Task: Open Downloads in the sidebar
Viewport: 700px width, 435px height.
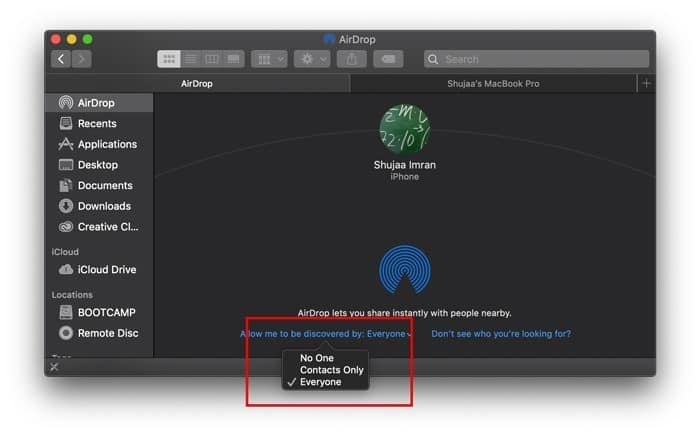Action: coord(99,206)
